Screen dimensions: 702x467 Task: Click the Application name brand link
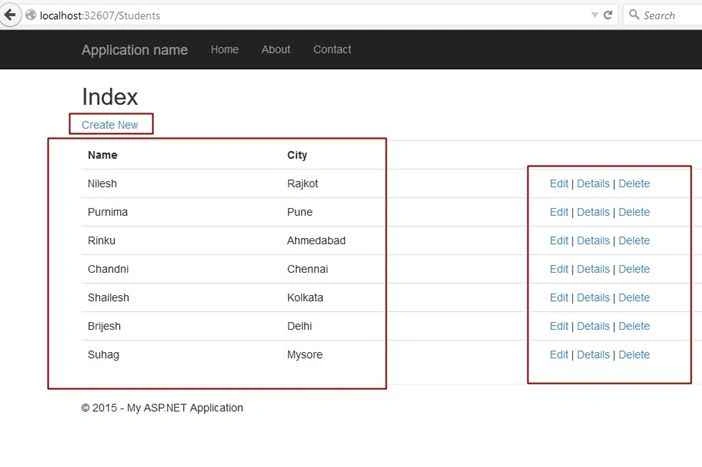point(134,50)
